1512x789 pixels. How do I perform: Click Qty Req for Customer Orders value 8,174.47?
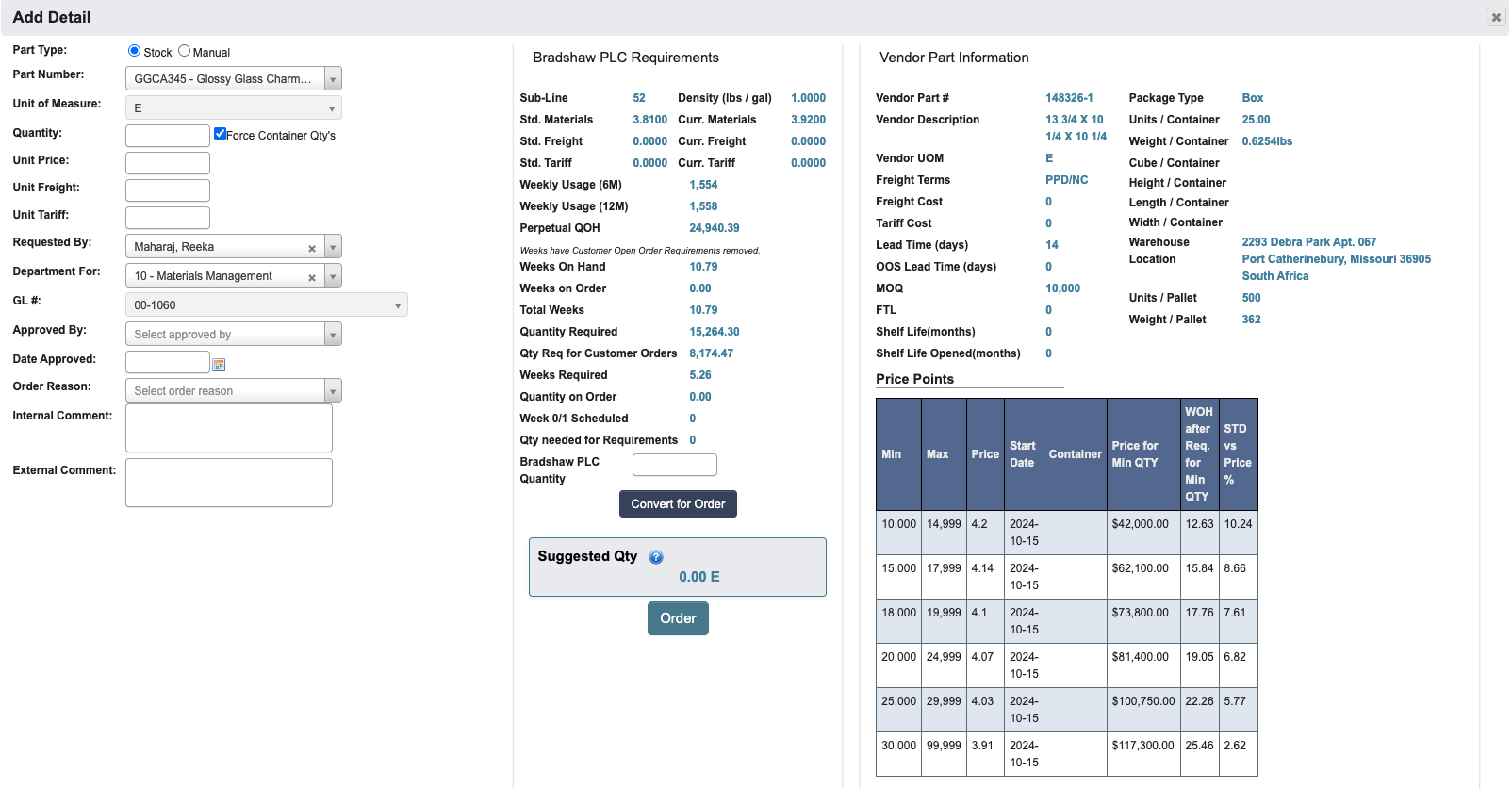click(x=711, y=353)
